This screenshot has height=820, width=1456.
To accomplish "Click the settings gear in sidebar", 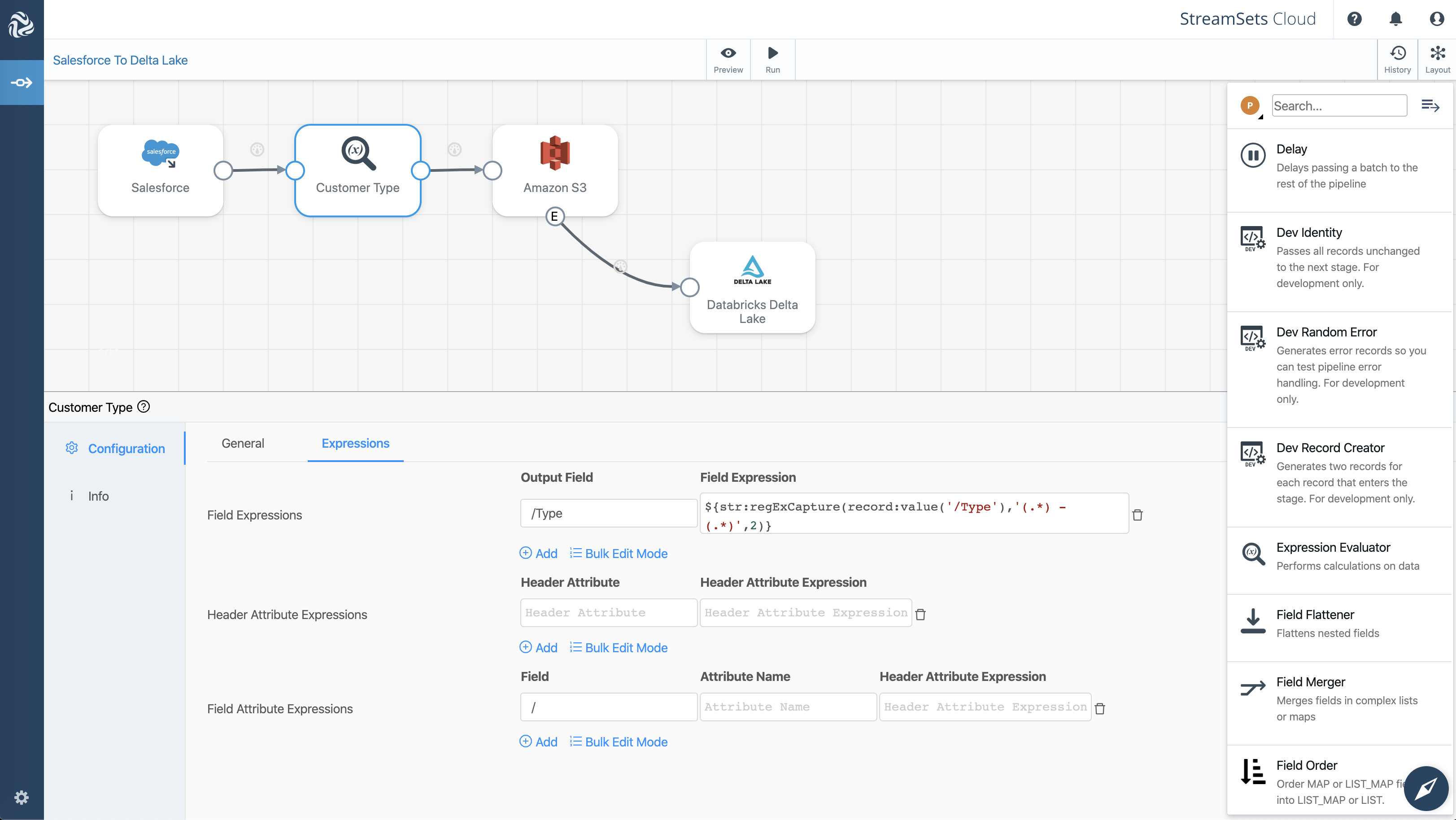I will click(22, 797).
